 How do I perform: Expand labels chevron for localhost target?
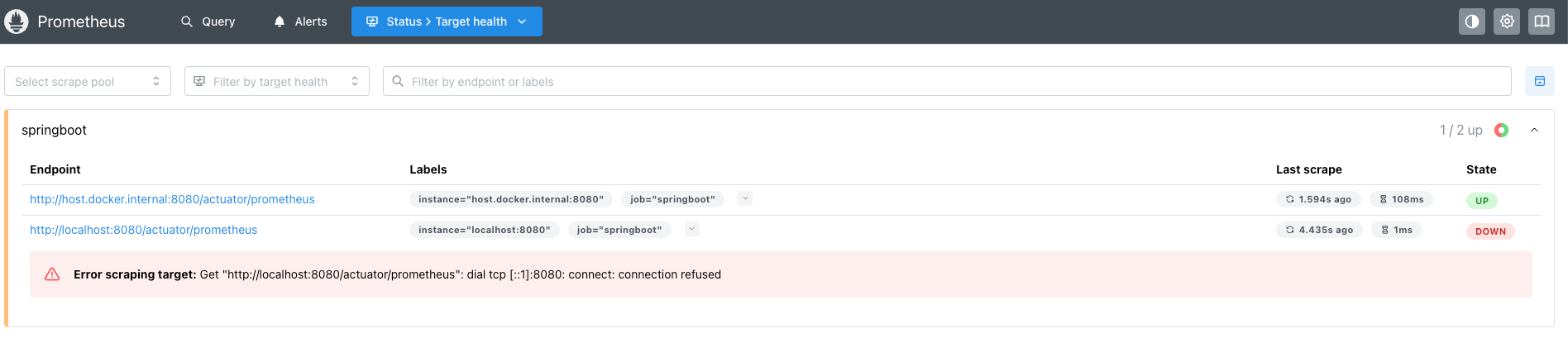point(692,229)
